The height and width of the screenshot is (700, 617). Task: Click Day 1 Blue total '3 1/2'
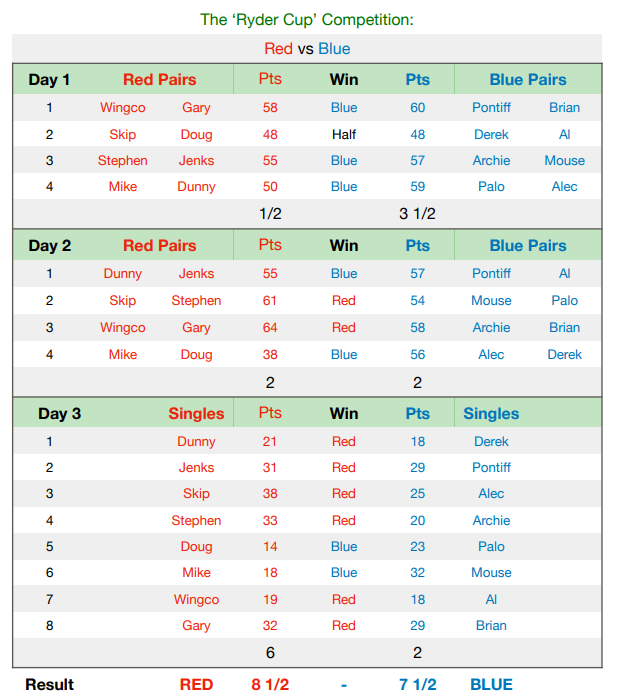tap(417, 213)
